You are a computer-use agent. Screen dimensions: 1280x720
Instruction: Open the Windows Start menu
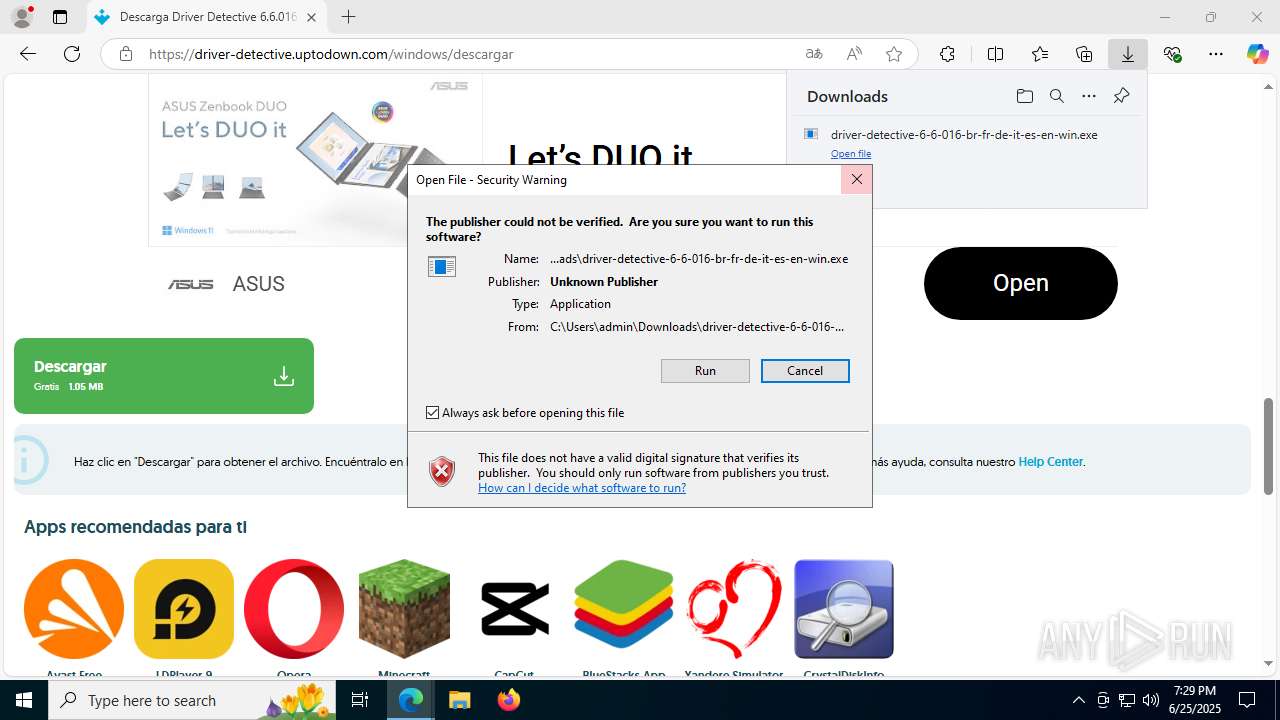[x=24, y=700]
